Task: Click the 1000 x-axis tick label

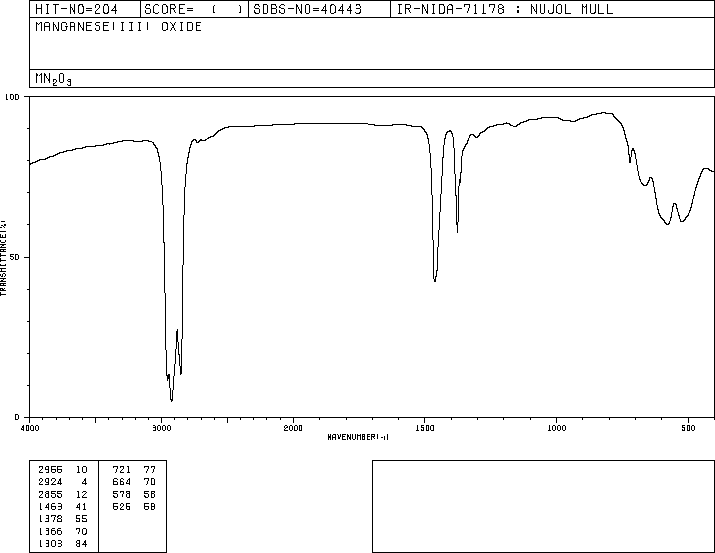Action: 556,428
